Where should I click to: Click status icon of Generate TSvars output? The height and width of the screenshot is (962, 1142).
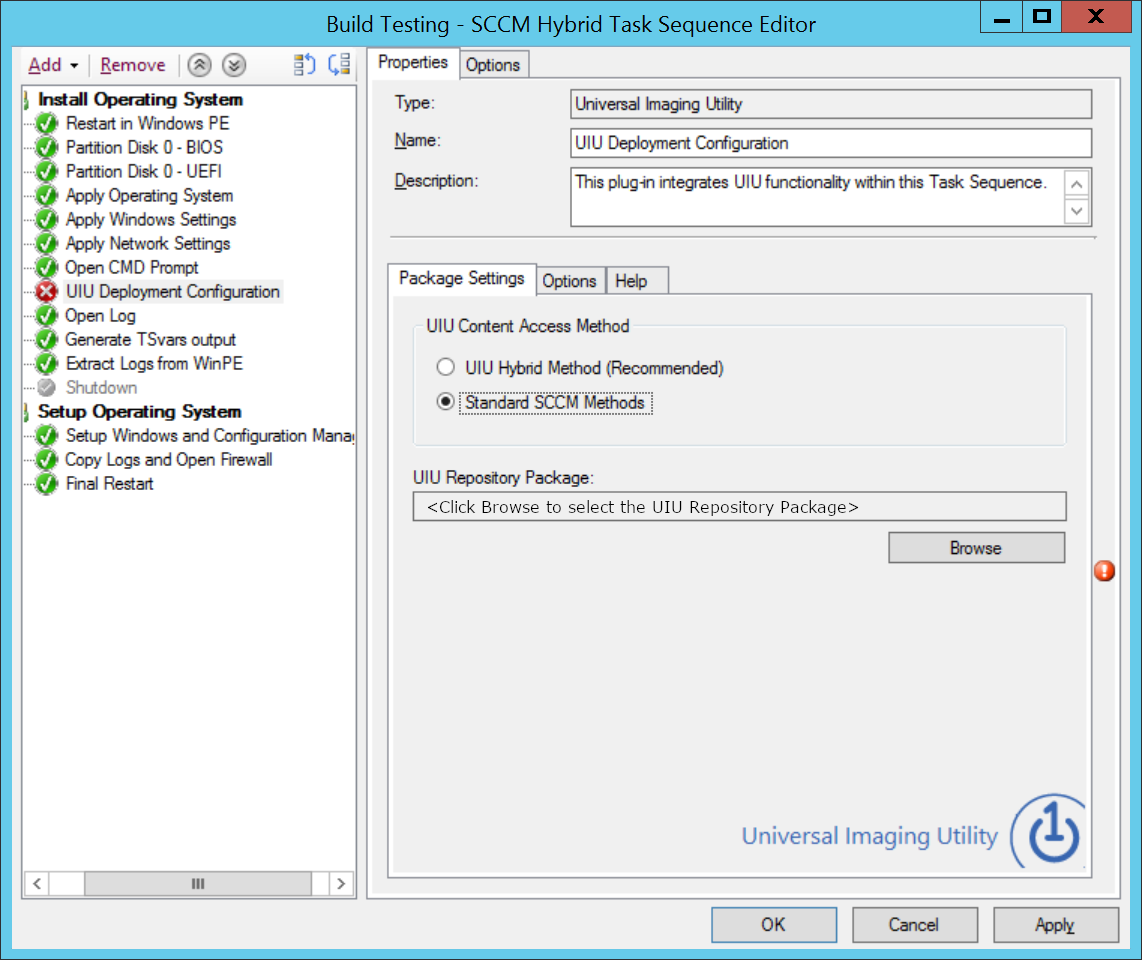(47, 340)
